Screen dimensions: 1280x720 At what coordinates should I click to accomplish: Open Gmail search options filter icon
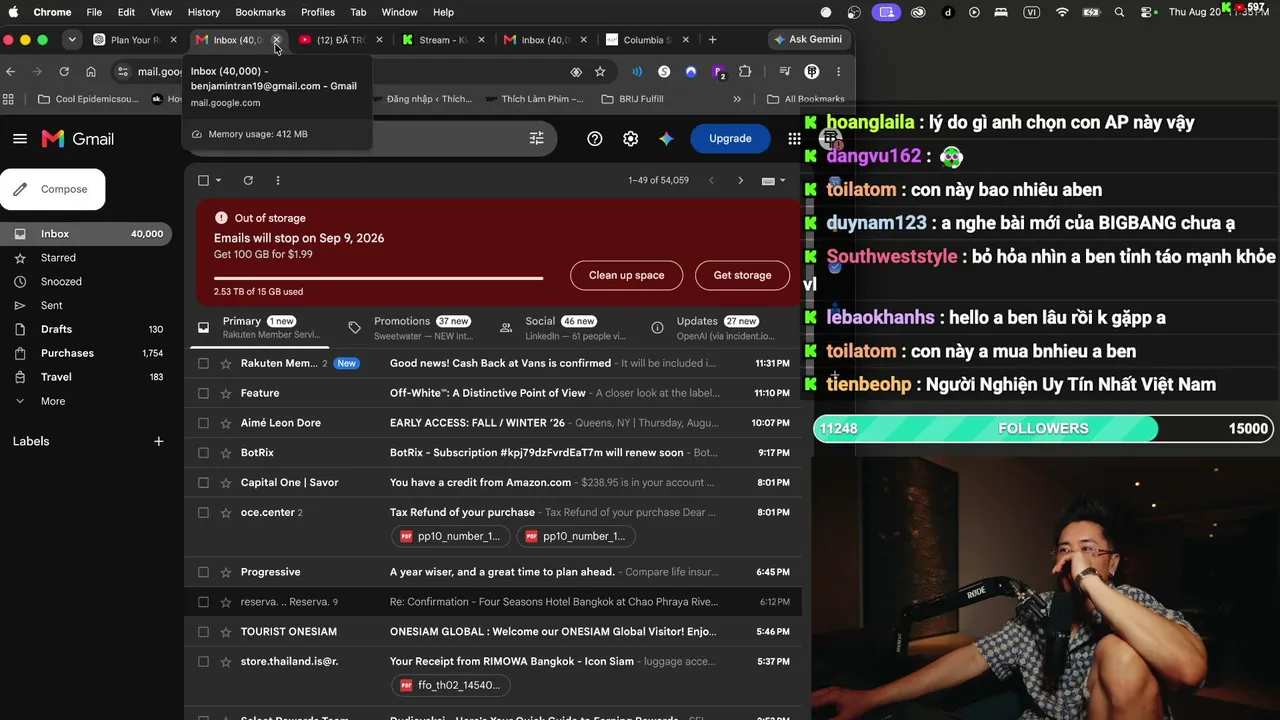536,139
